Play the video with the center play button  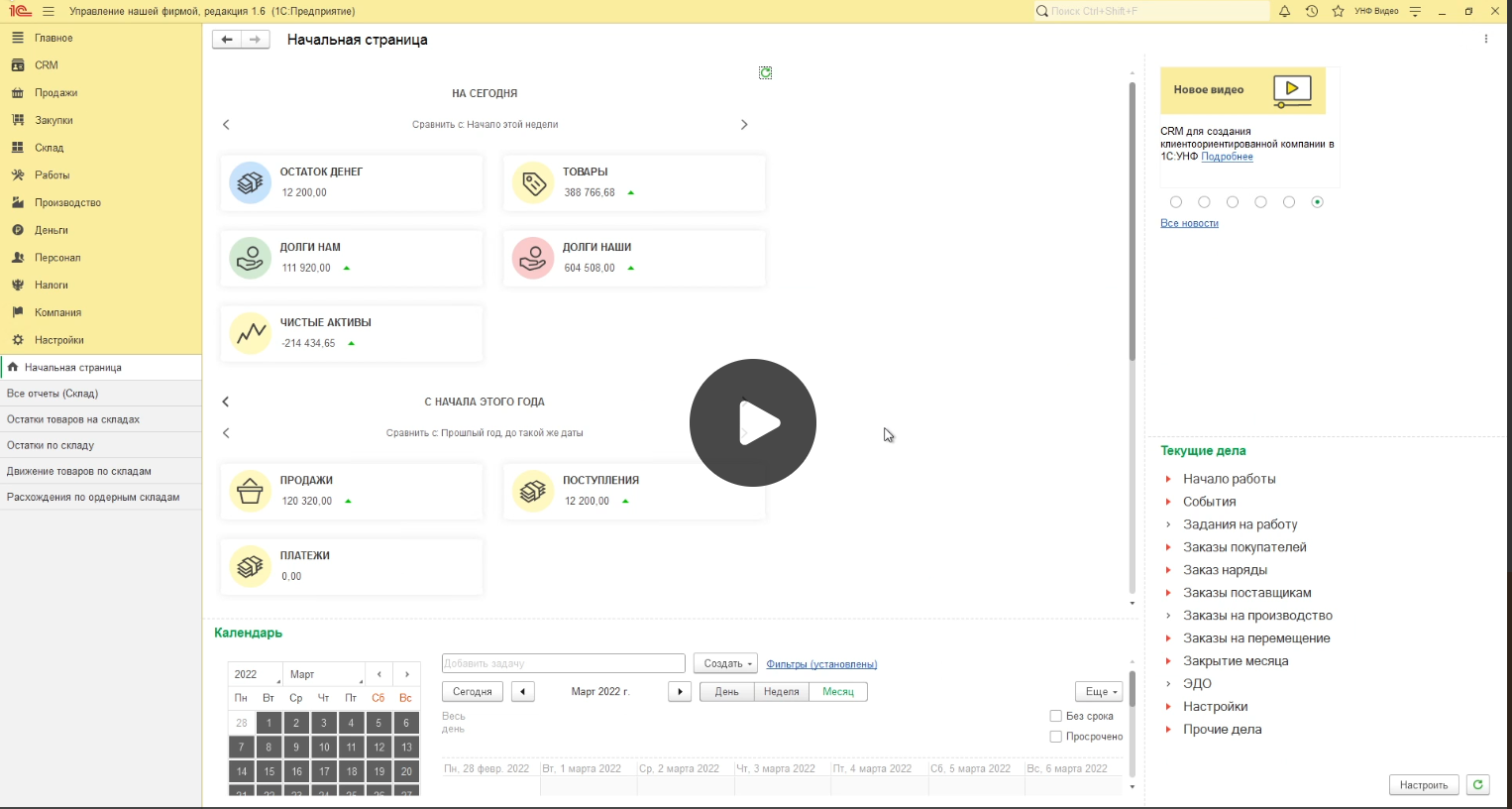753,422
